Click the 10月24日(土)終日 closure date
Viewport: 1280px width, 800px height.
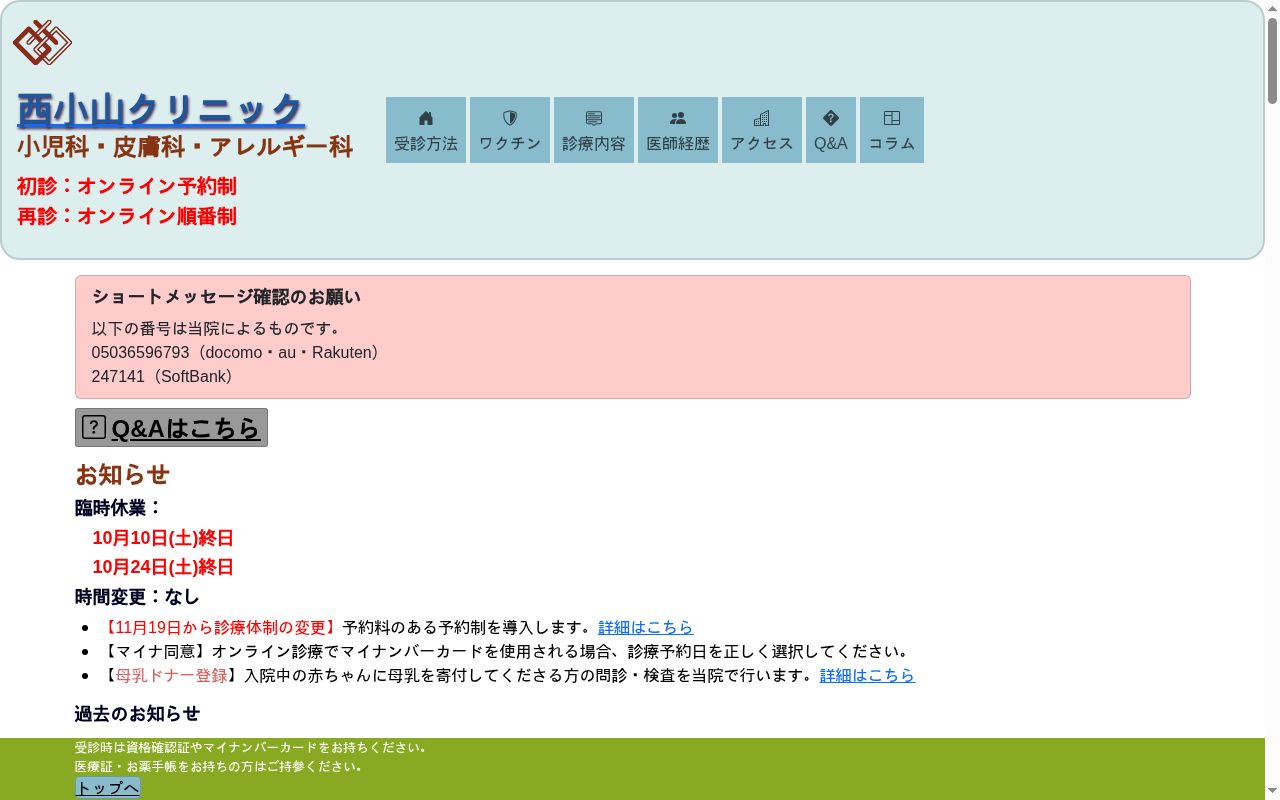[163, 567]
